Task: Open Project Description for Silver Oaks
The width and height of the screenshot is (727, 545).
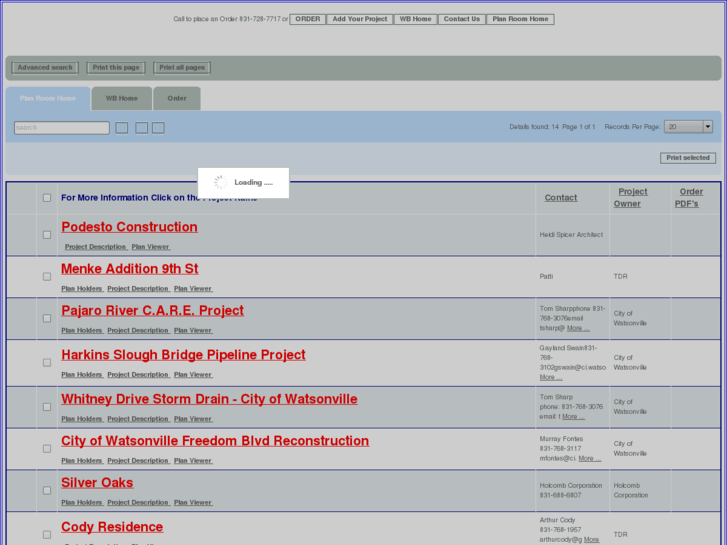Action: pos(138,502)
